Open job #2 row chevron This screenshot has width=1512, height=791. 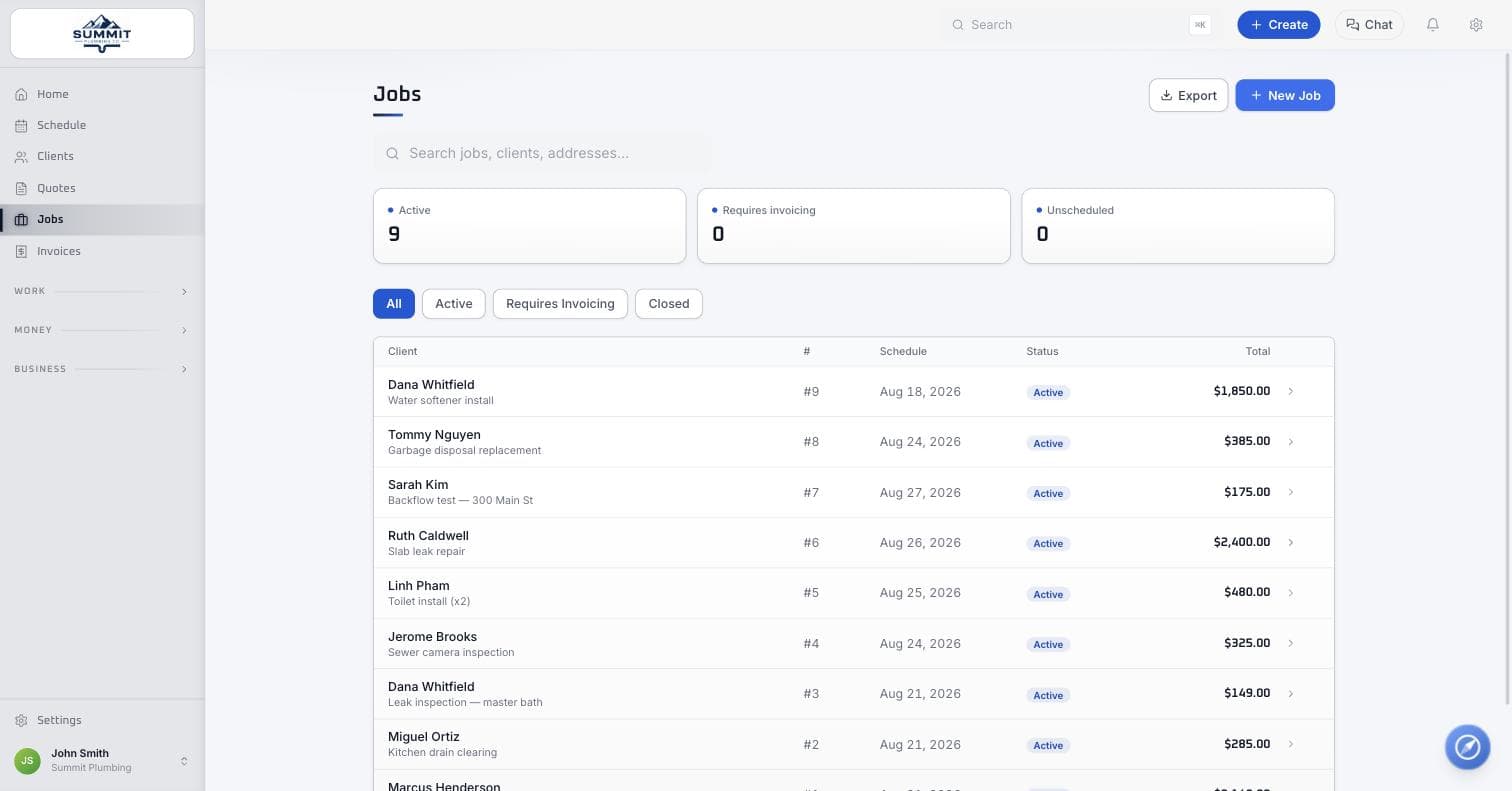tap(1291, 744)
